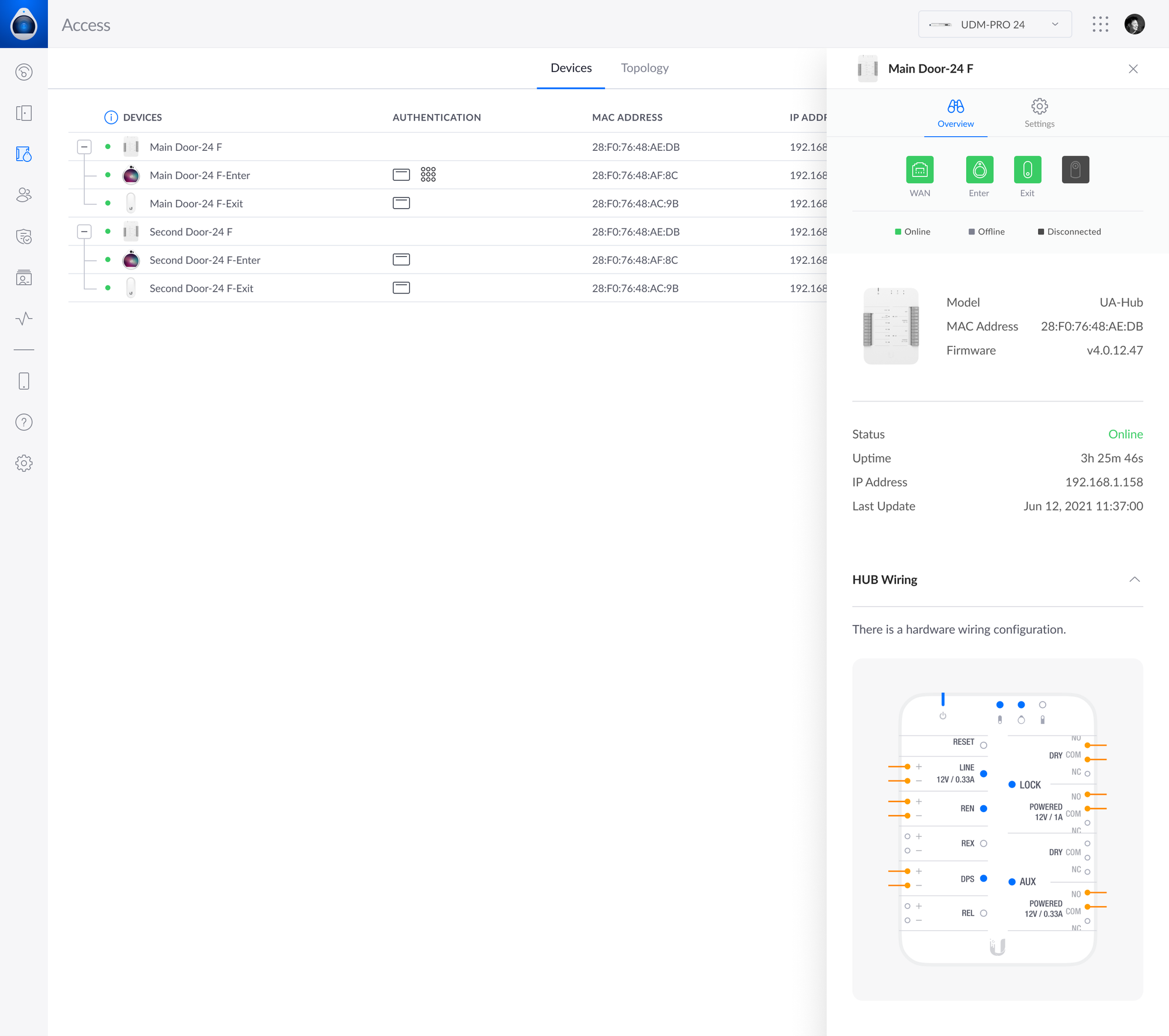Click the WAN port status icon
1169x1036 pixels.
coord(919,170)
